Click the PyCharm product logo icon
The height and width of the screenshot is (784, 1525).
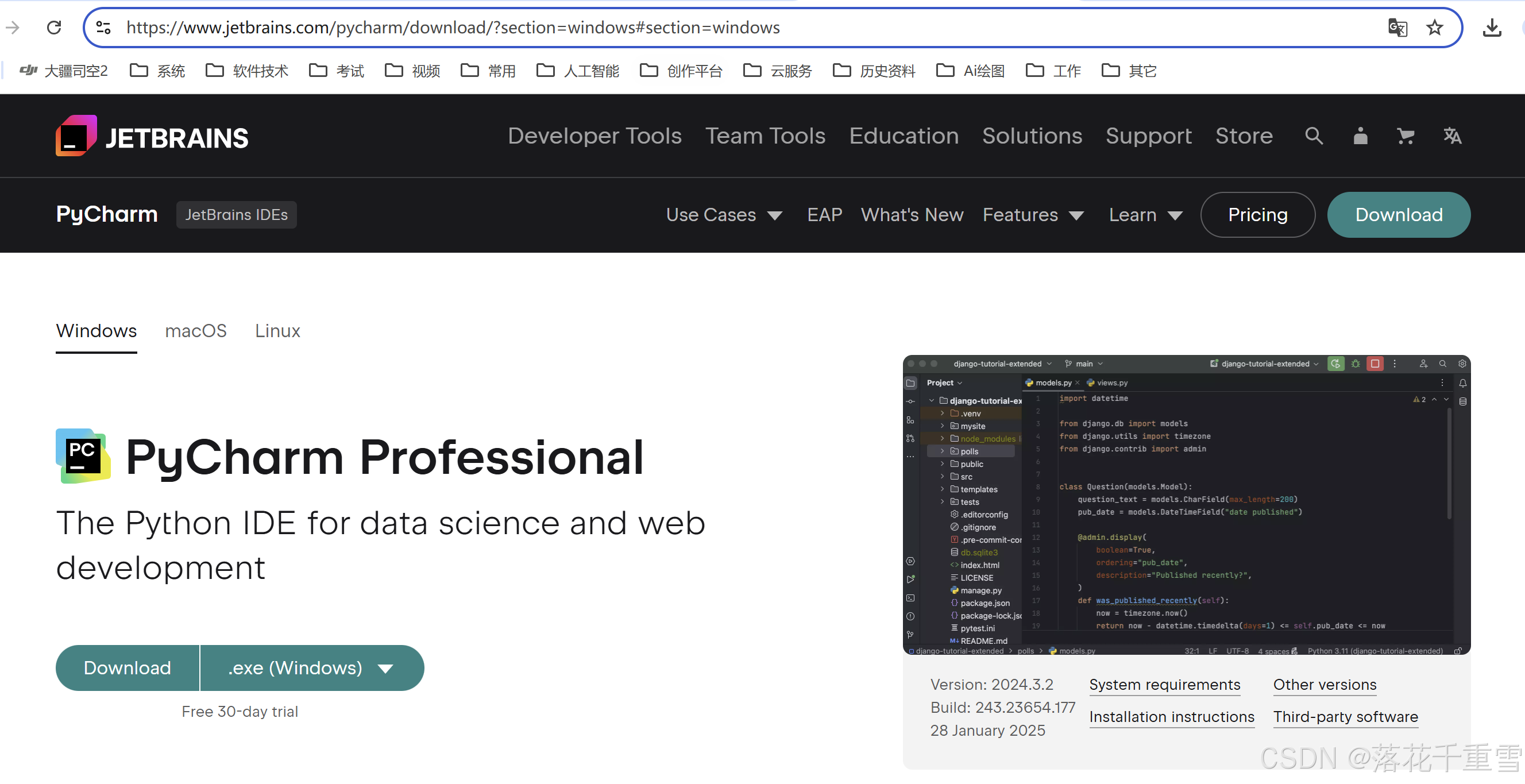point(83,456)
